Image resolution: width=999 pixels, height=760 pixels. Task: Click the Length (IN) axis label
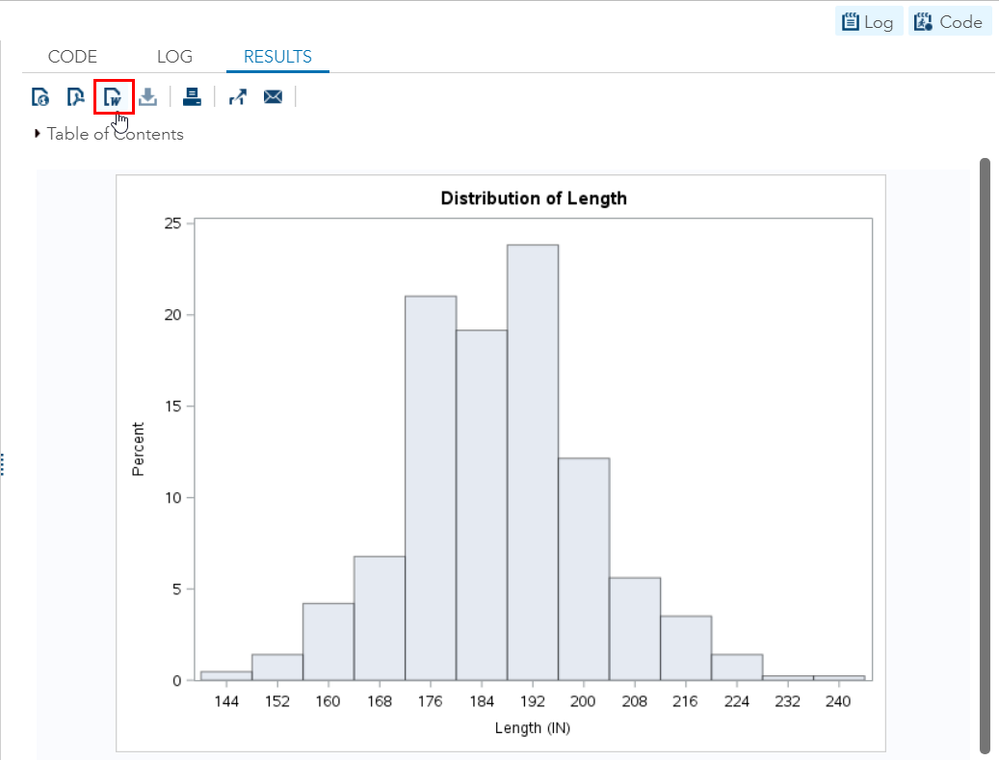tap(533, 728)
